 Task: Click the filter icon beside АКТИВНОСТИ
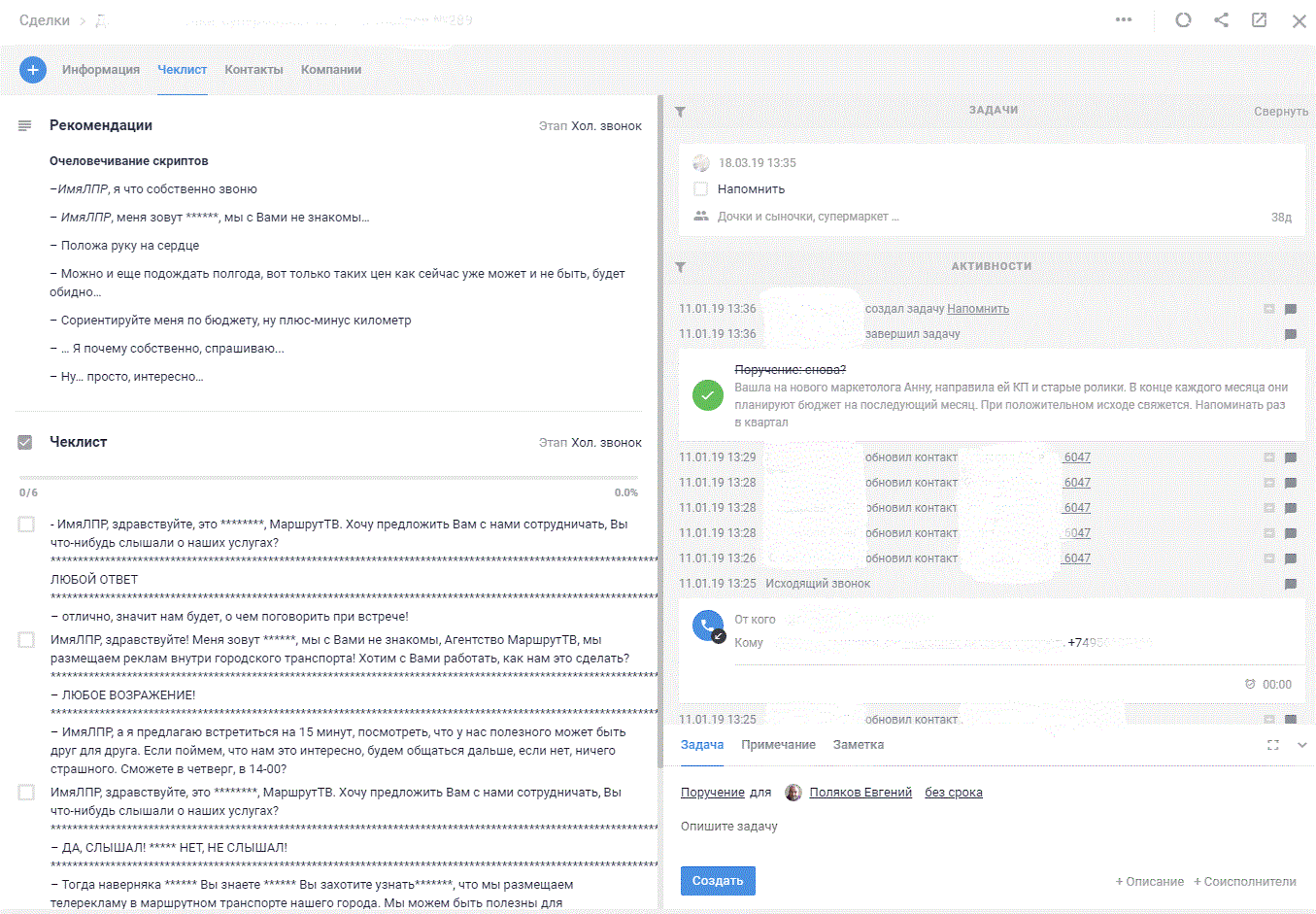[680, 267]
